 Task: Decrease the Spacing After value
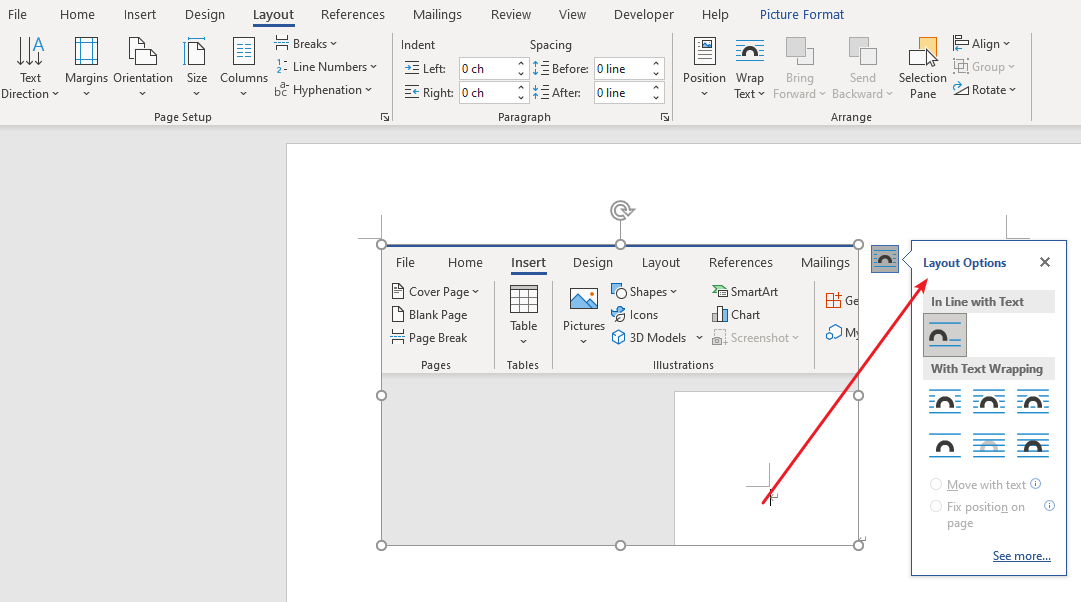point(656,98)
